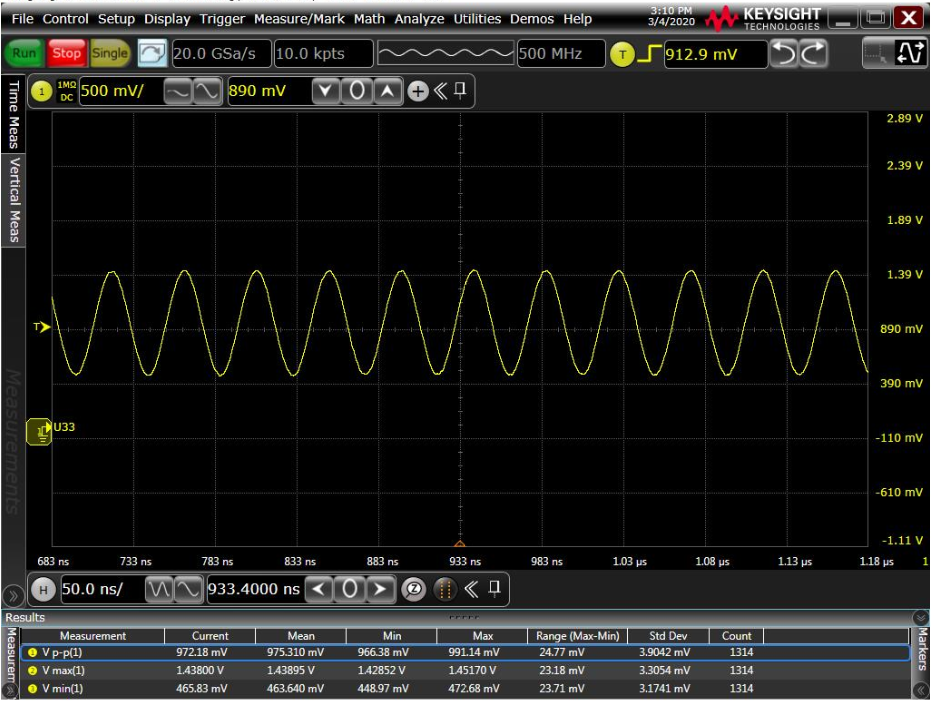Click the Help menu
Image resolution: width=934 pixels, height=702 pixels.
coord(577,19)
